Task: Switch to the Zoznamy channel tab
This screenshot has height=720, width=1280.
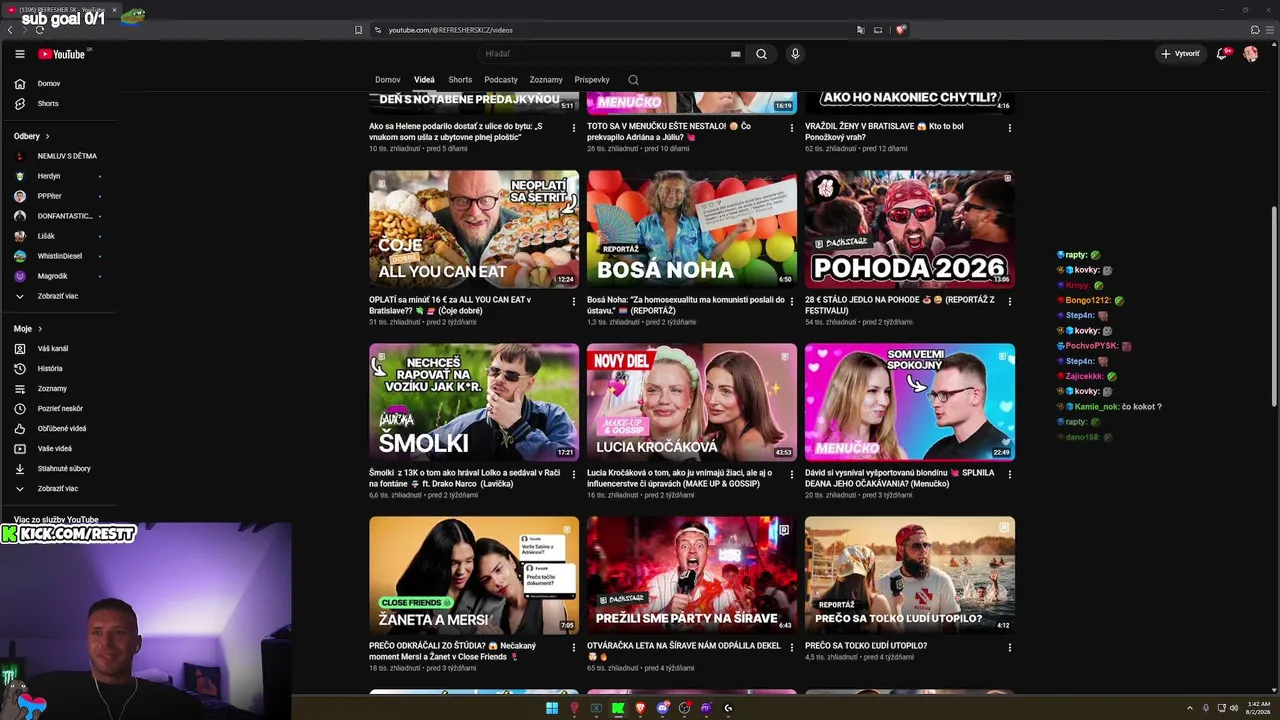Action: [x=546, y=80]
